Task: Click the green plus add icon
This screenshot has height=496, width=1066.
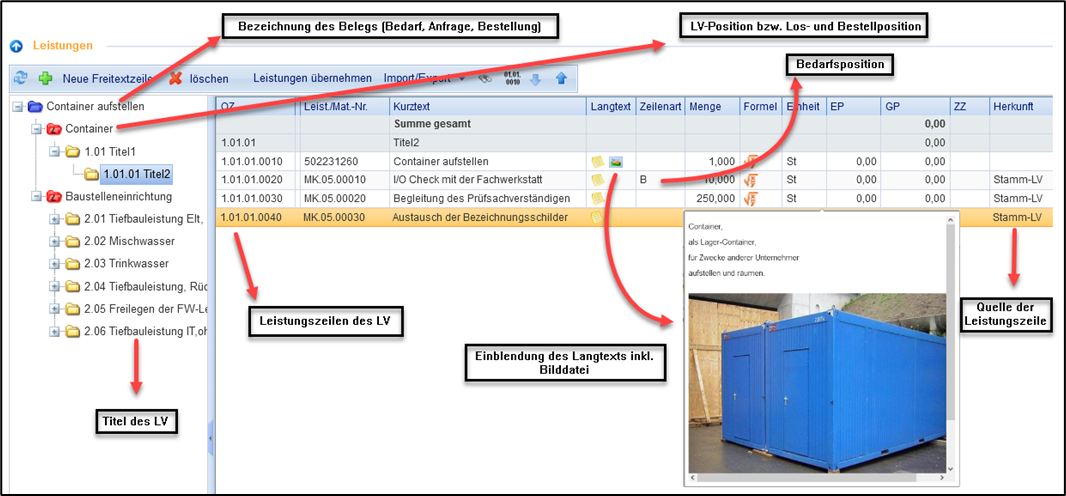Action: point(45,78)
